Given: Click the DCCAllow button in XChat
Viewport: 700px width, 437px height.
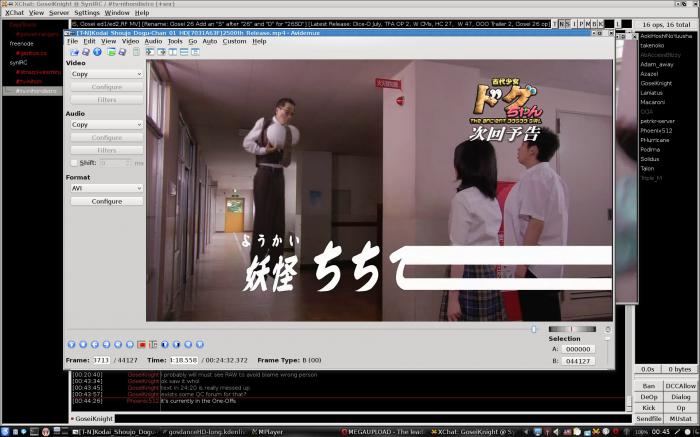Looking at the screenshot, I should pos(680,386).
